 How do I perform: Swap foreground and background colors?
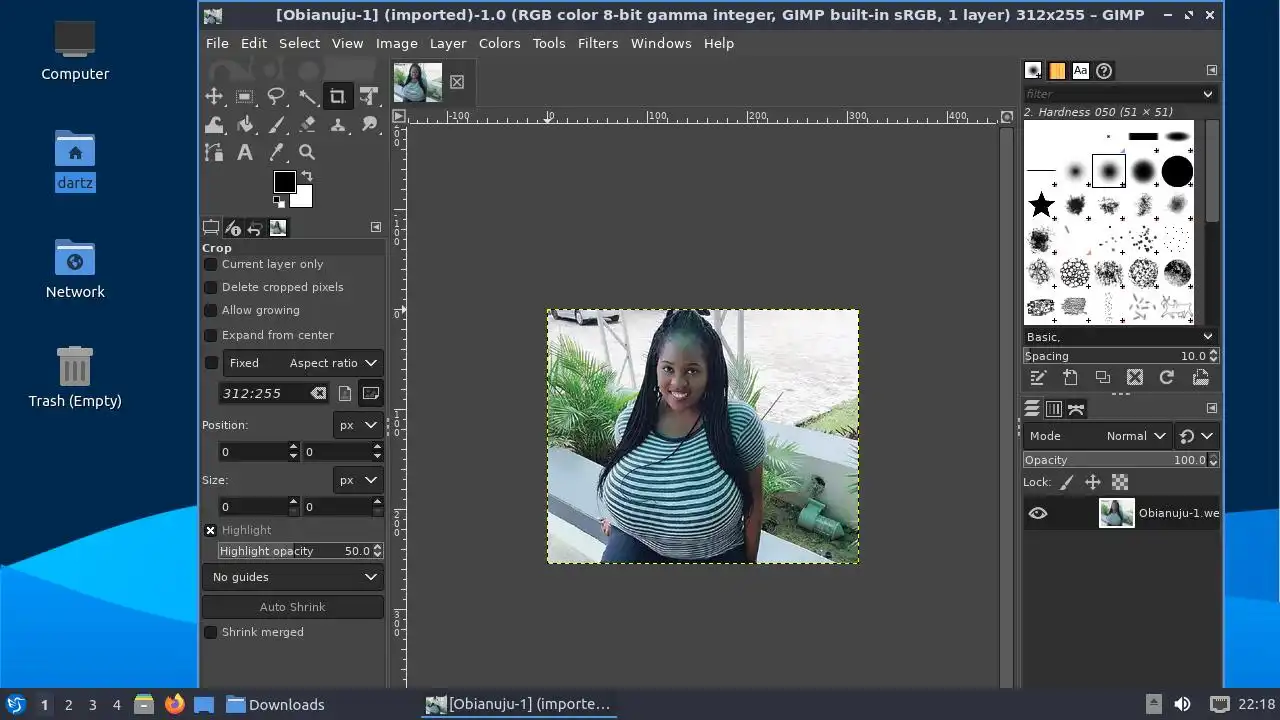coord(307,176)
